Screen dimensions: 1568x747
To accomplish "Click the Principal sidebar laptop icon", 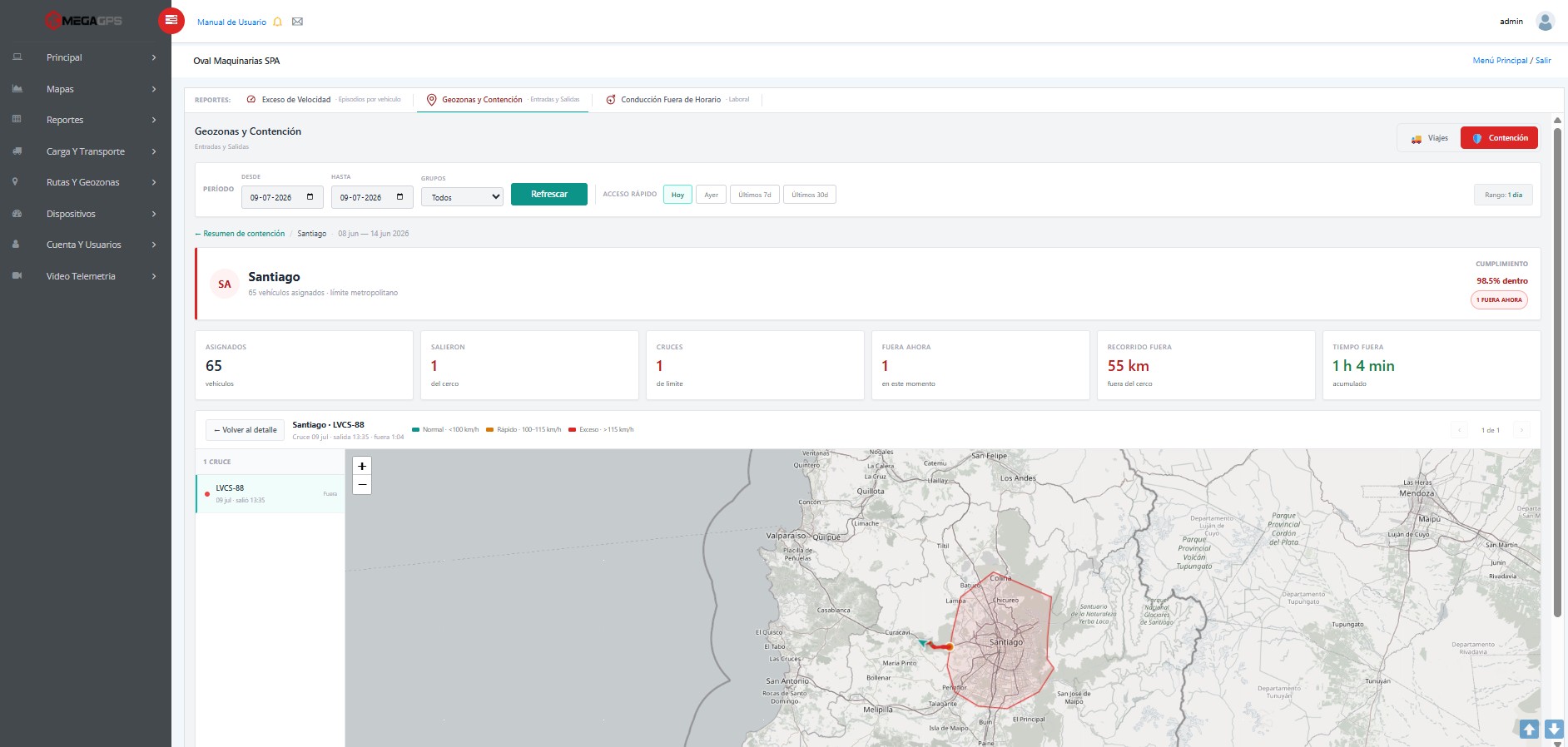I will [17, 57].
